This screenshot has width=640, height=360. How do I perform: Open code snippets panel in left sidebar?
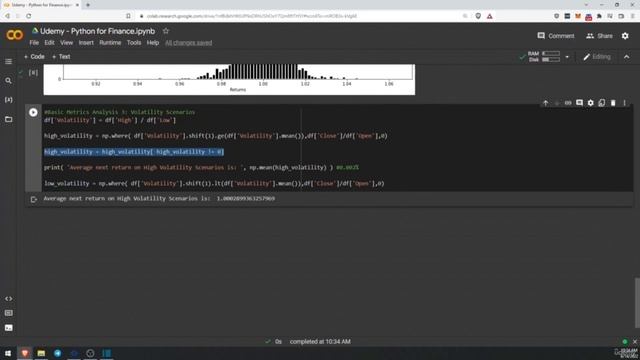(8, 299)
